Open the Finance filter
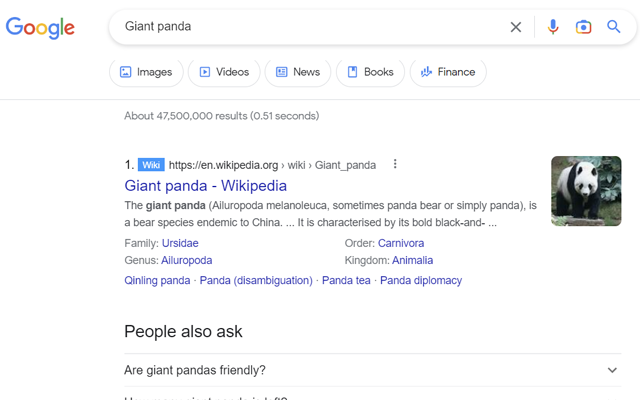The image size is (640, 400). 448,72
